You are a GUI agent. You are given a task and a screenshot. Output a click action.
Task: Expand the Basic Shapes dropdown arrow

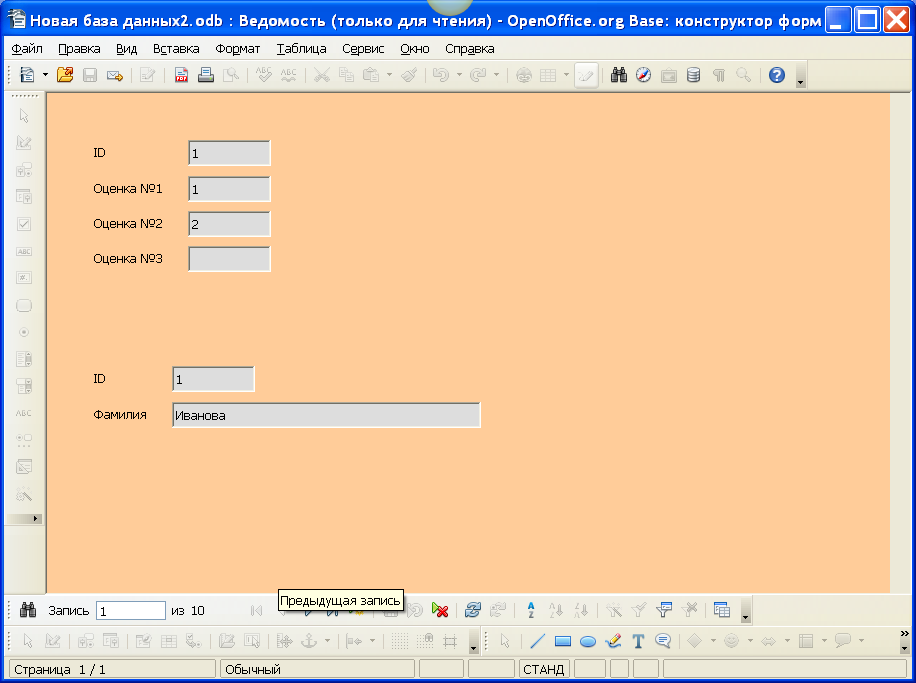click(713, 642)
